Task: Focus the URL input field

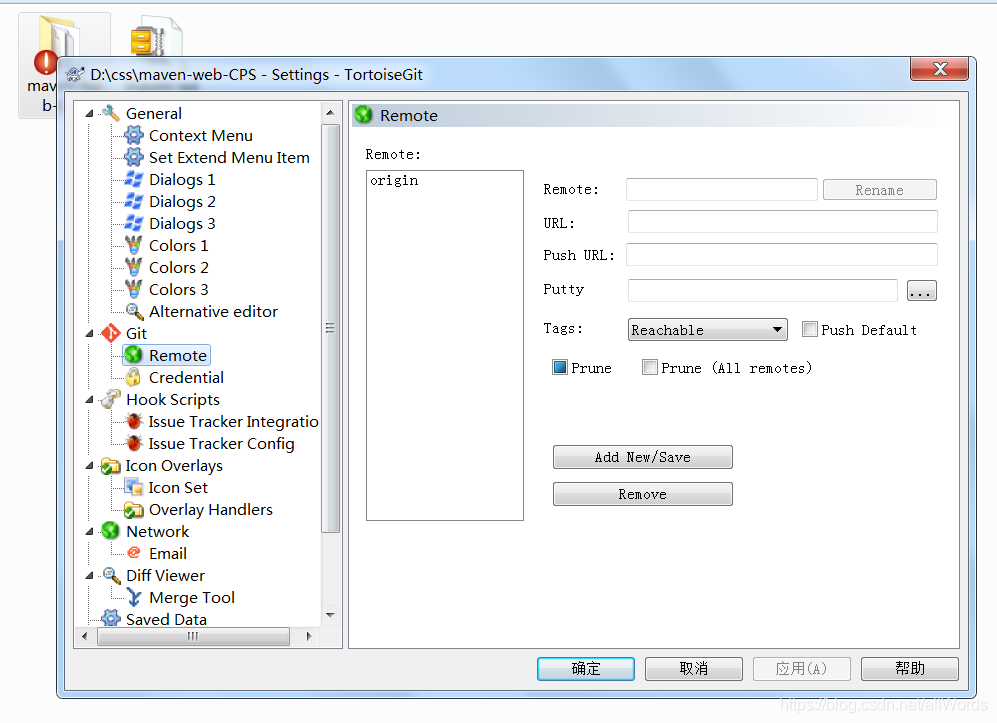Action: (782, 222)
